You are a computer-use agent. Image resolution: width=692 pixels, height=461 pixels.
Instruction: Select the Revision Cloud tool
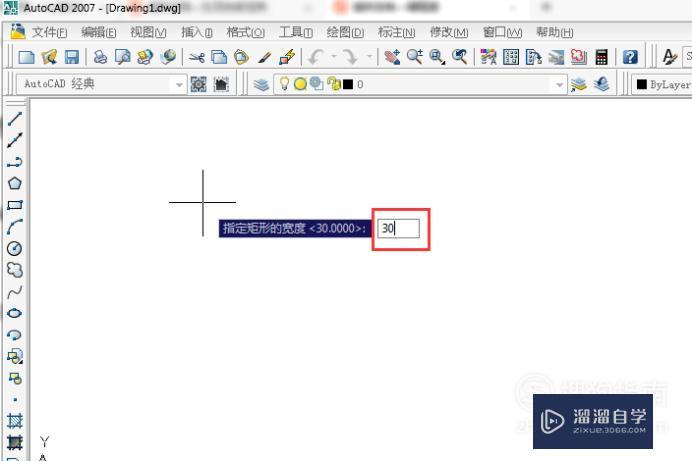point(15,270)
